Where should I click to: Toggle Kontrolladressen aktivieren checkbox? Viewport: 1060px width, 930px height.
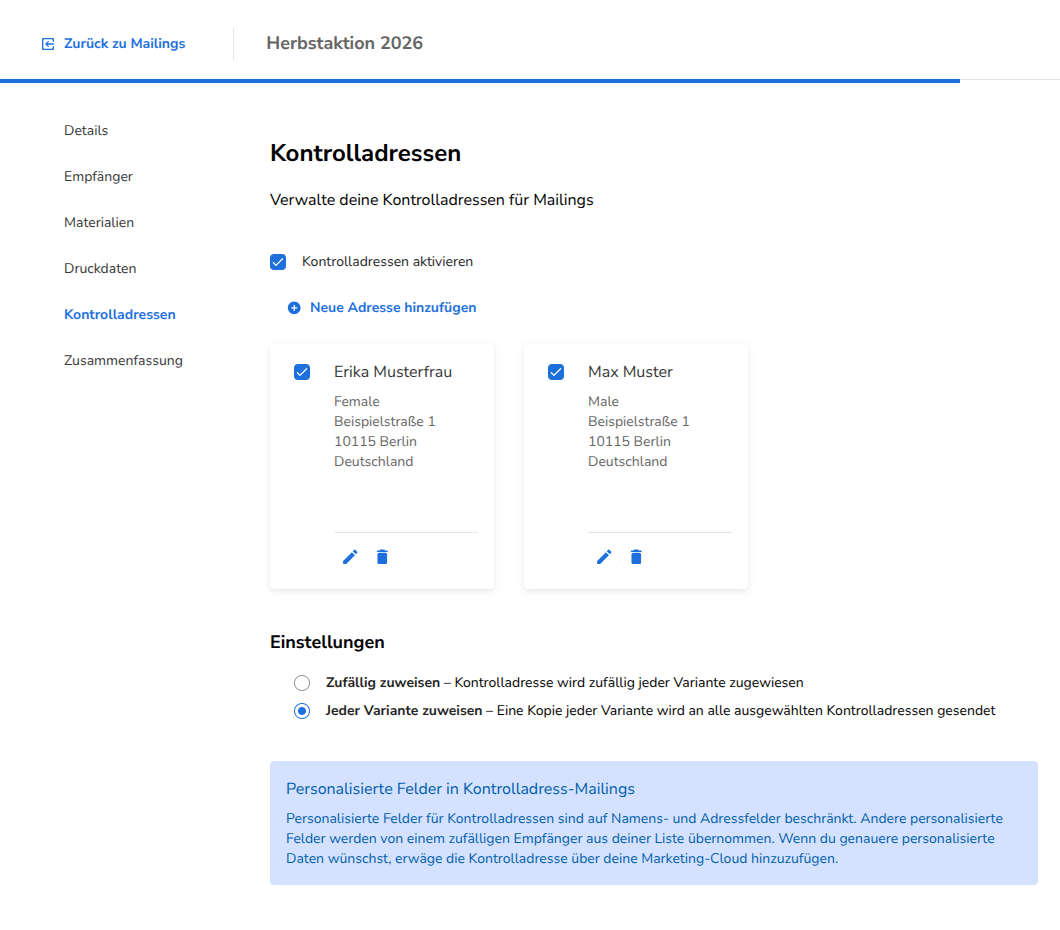(278, 262)
